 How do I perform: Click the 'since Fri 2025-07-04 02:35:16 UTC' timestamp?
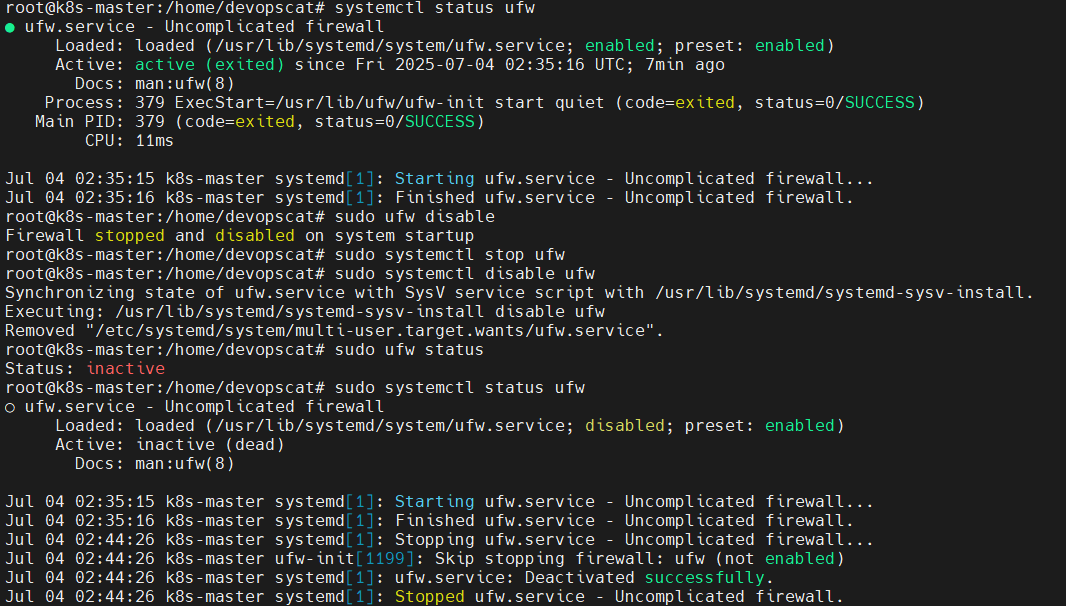[464, 65]
